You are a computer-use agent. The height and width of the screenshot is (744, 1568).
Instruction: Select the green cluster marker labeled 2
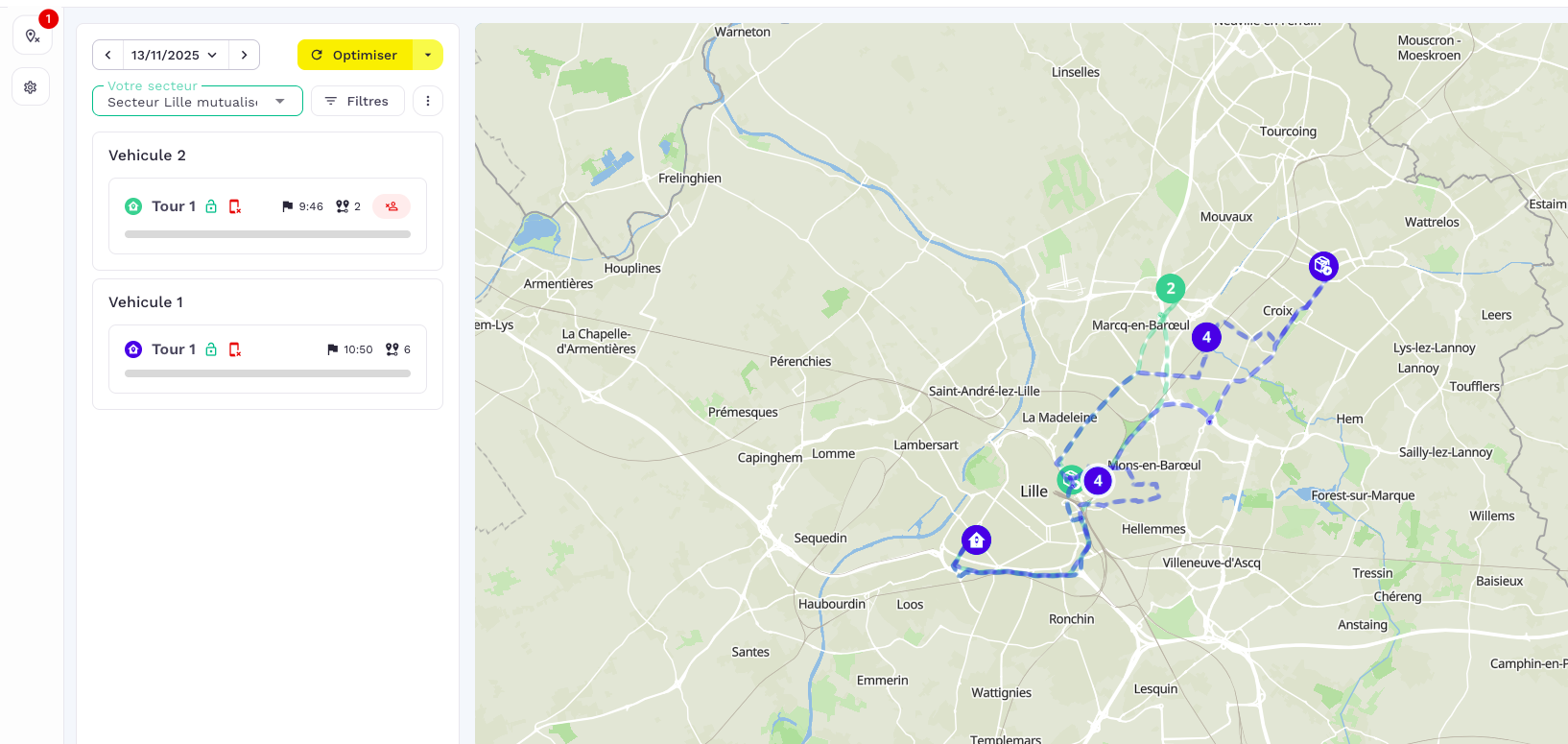coord(1171,288)
